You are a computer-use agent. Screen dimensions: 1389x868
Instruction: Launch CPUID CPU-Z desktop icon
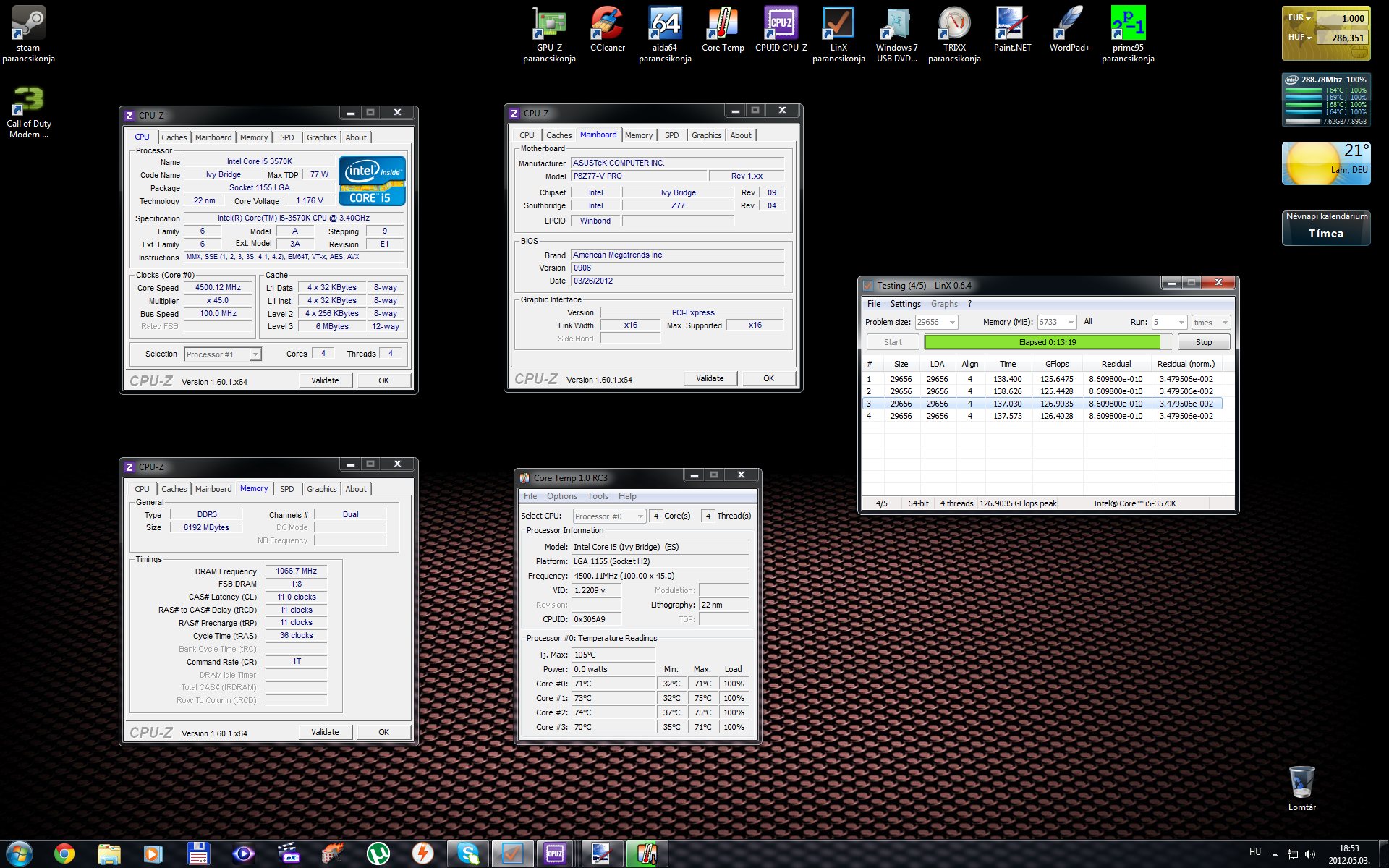(x=781, y=30)
